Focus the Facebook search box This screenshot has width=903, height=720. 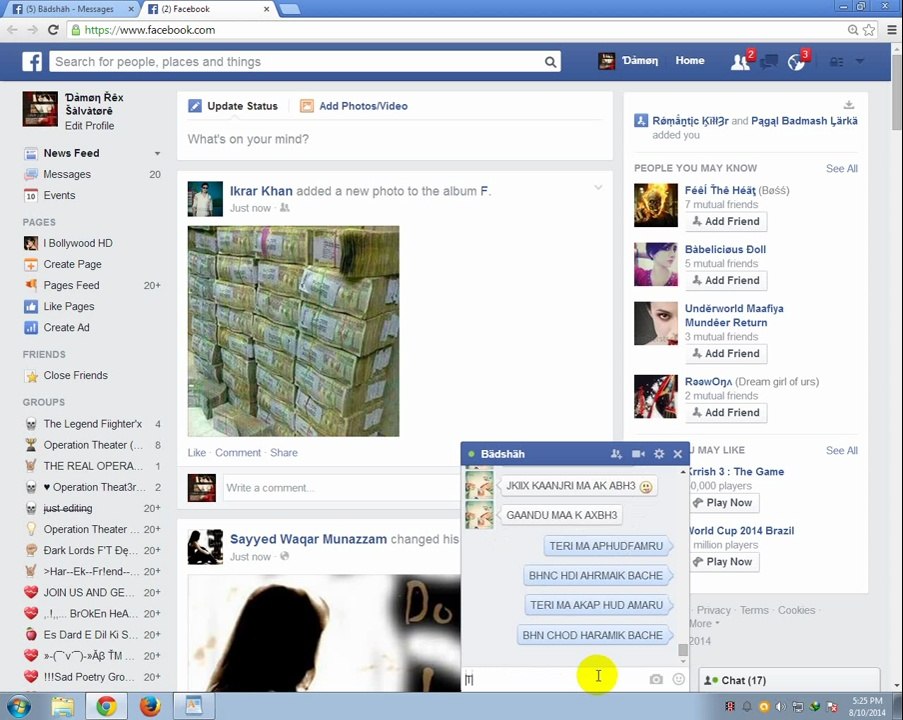point(297,62)
